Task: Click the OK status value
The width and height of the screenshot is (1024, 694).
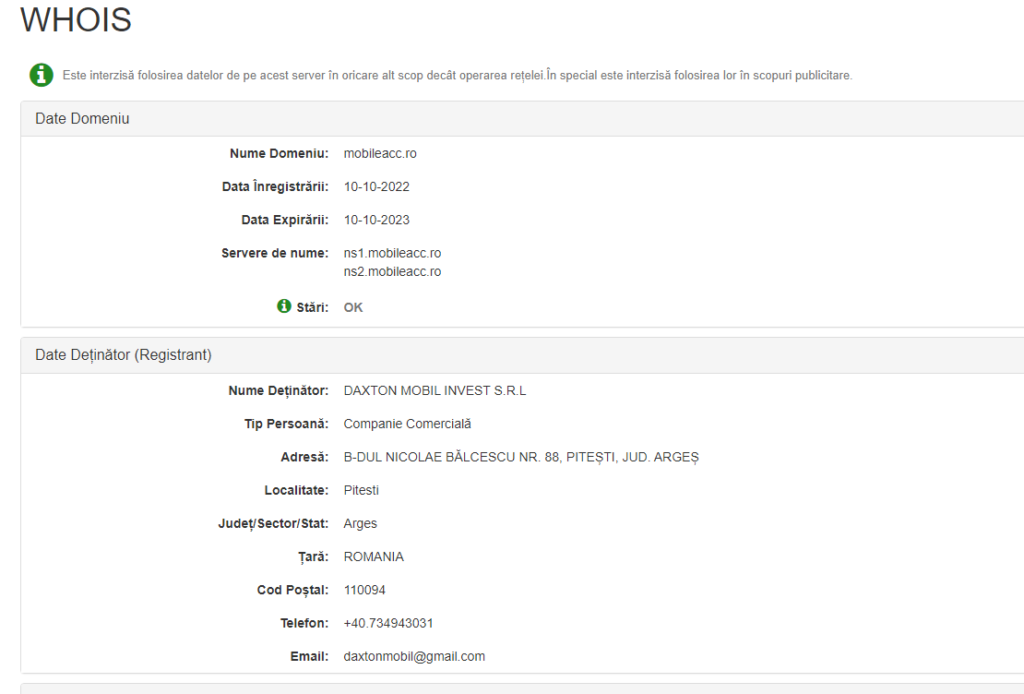Action: pyautogui.click(x=353, y=308)
